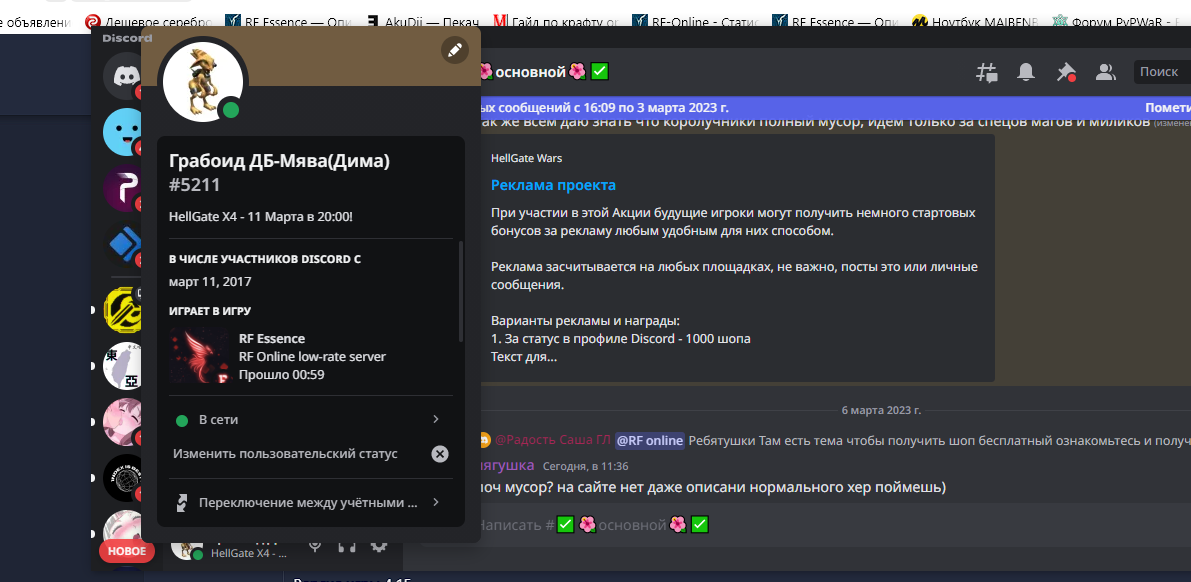
Task: Open Переключение между учётными записями submenu
Action: click(310, 502)
